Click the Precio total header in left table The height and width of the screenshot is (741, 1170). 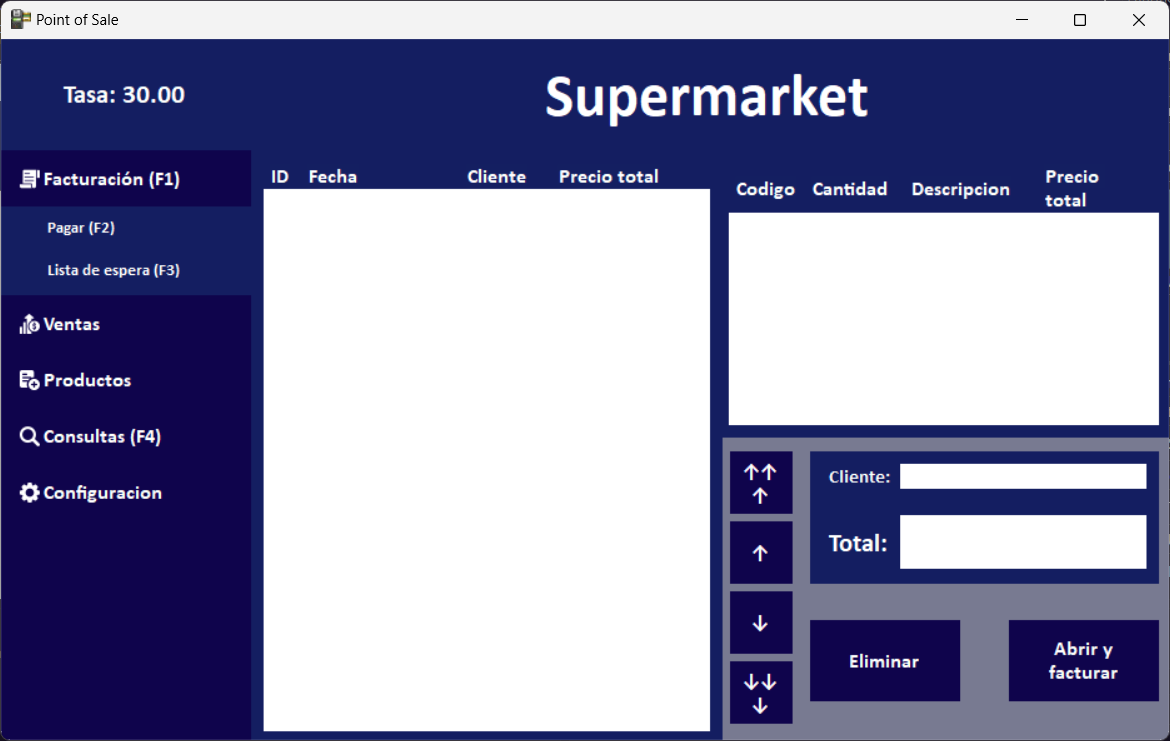click(608, 177)
